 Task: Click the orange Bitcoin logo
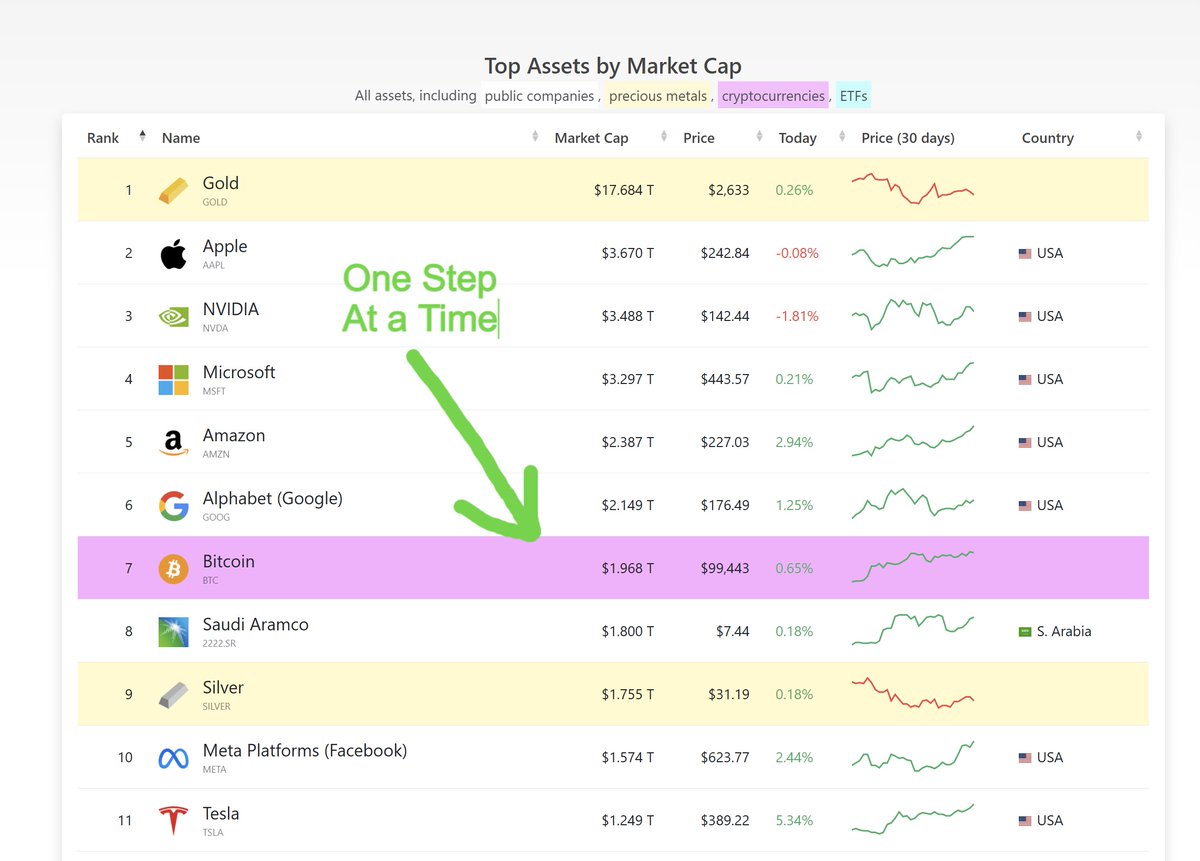pos(173,569)
